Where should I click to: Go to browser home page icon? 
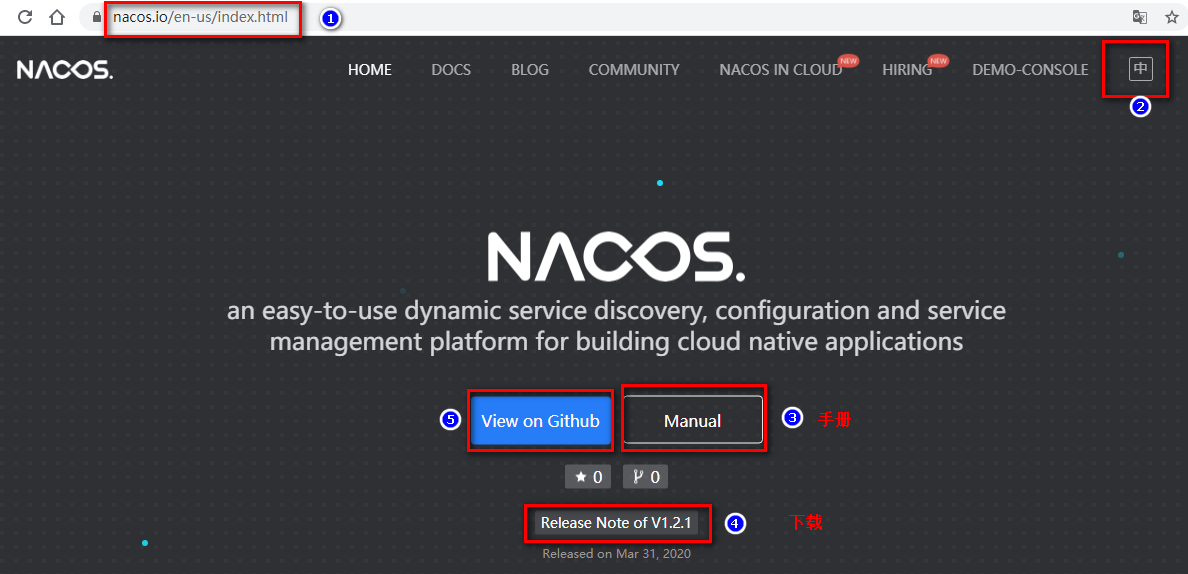coord(57,17)
